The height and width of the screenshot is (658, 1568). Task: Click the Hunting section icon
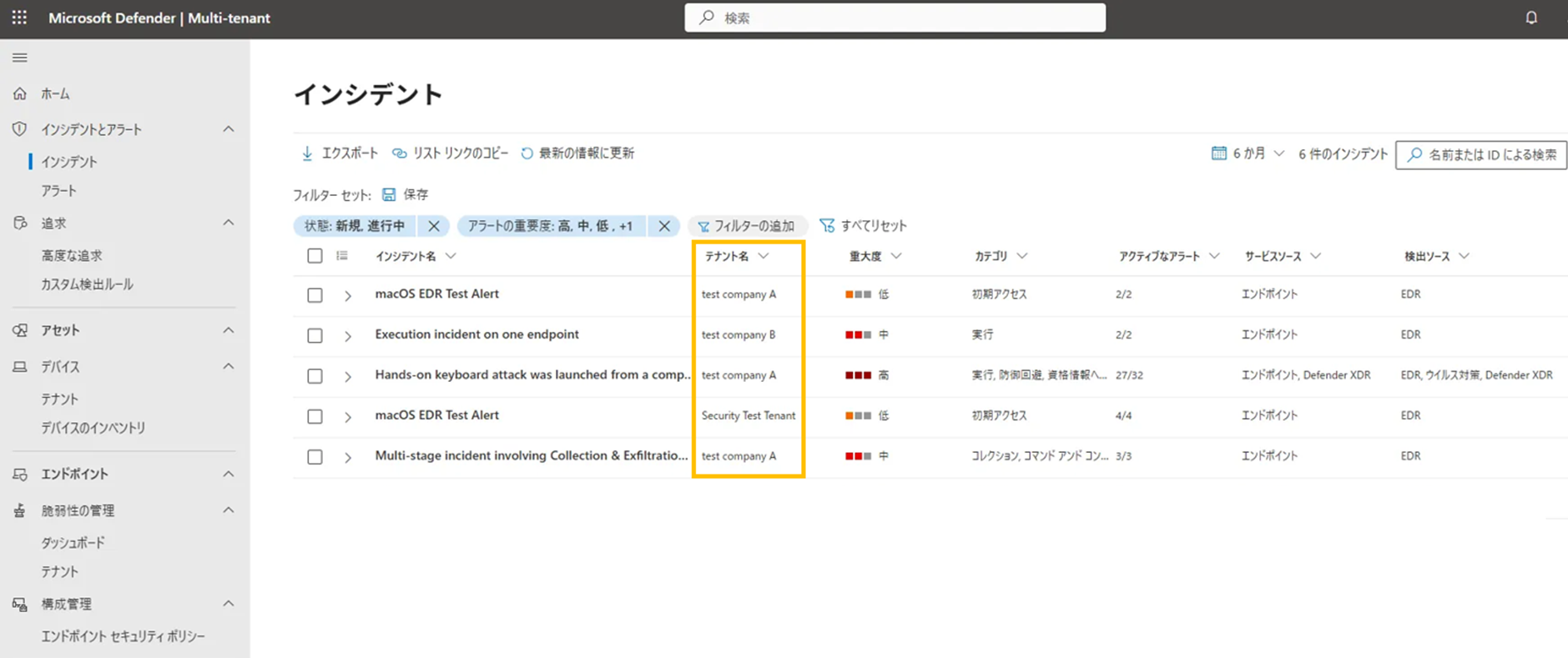pos(19,223)
